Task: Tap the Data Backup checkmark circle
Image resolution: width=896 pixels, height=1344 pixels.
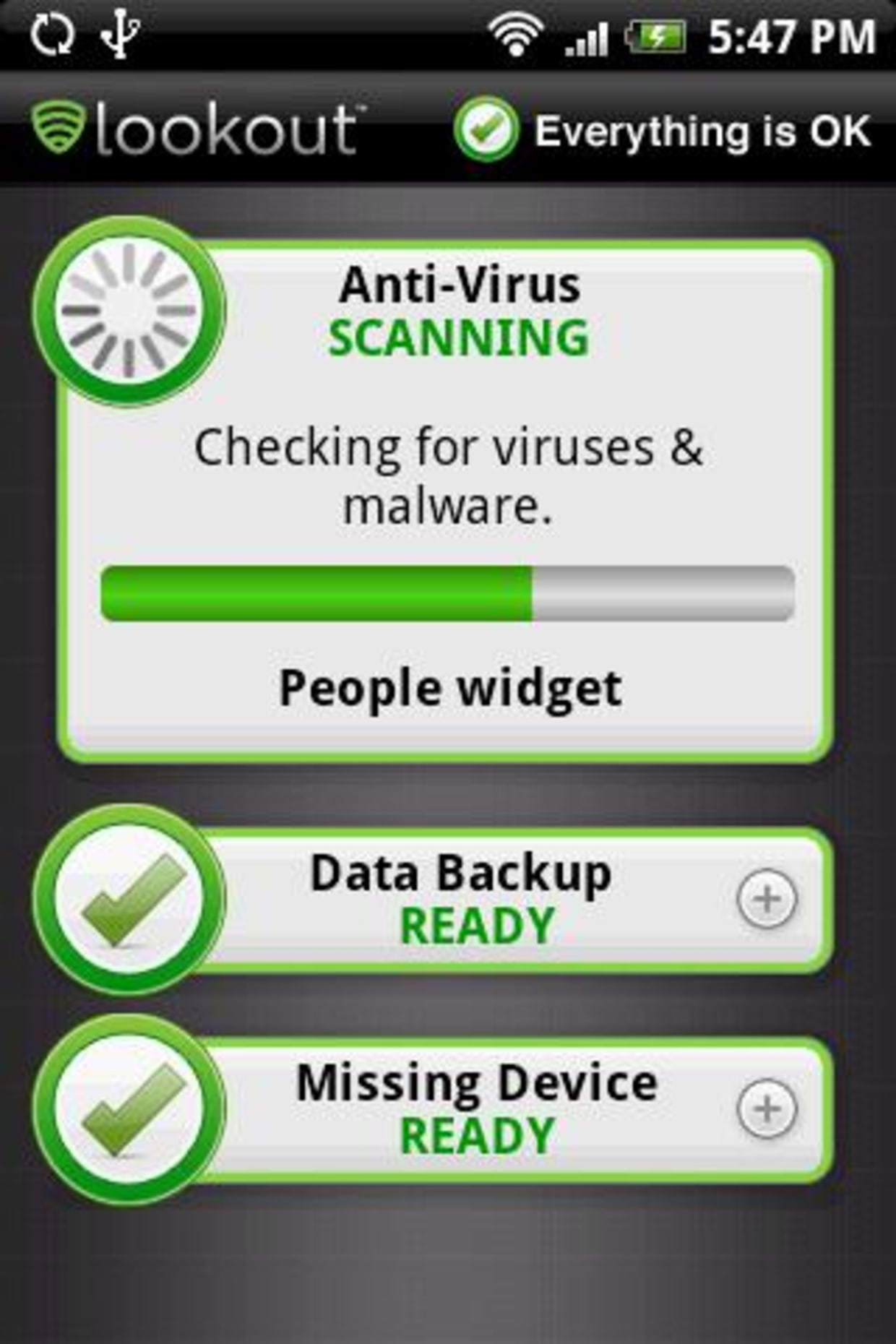Action: 129,900
